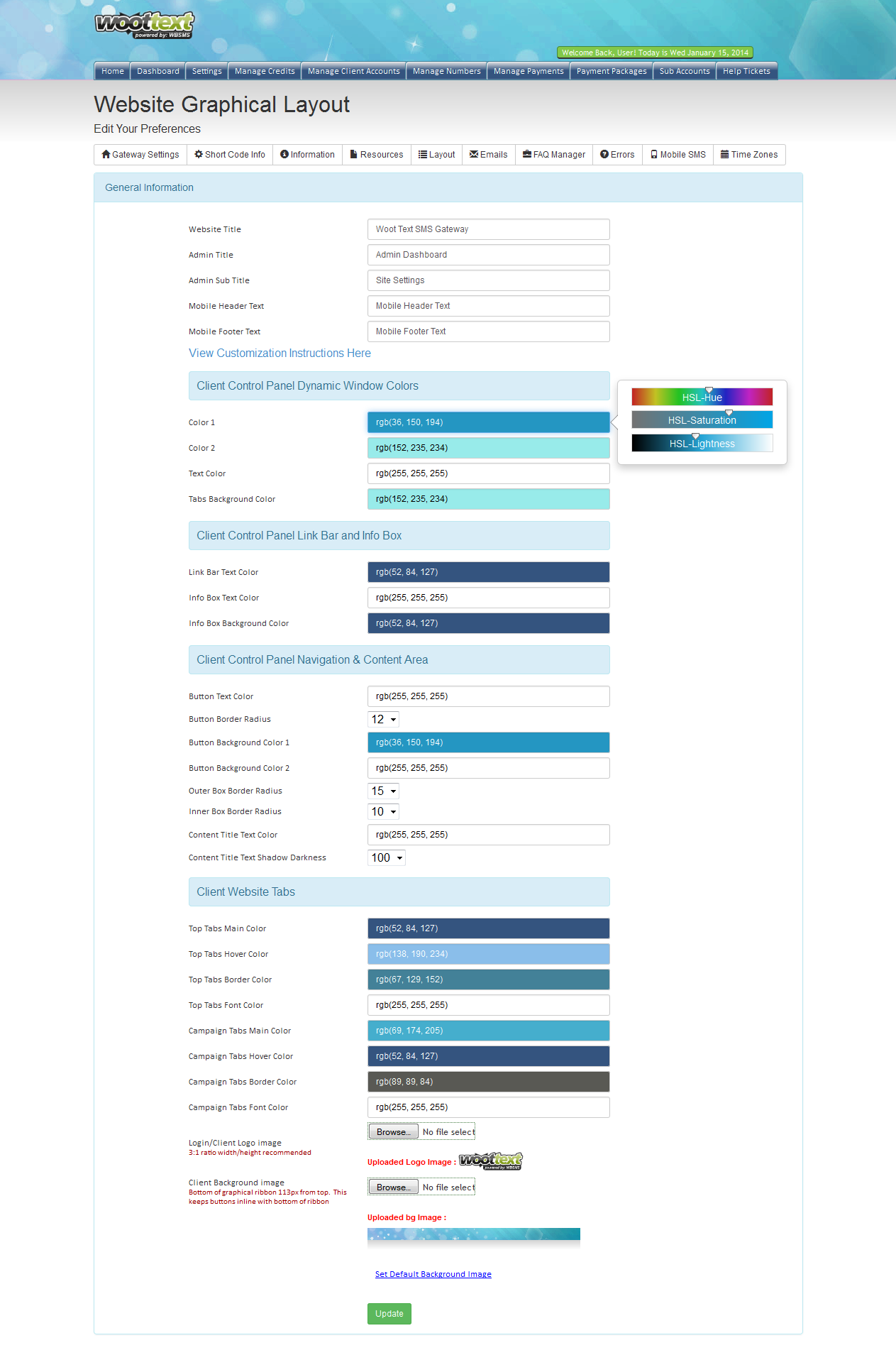Image resolution: width=896 pixels, height=1355 pixels.
Task: Click Button Background Color 1 field
Action: [489, 742]
